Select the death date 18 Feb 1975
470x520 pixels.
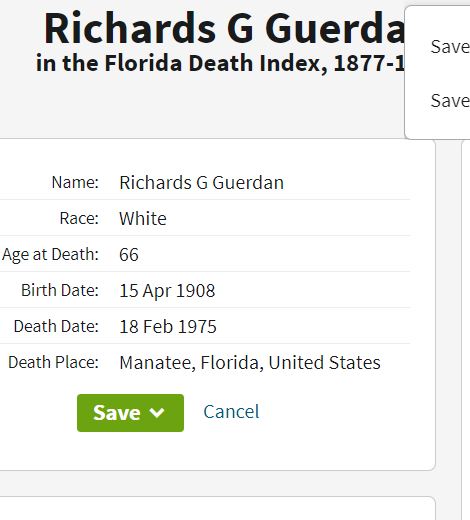click(x=168, y=327)
